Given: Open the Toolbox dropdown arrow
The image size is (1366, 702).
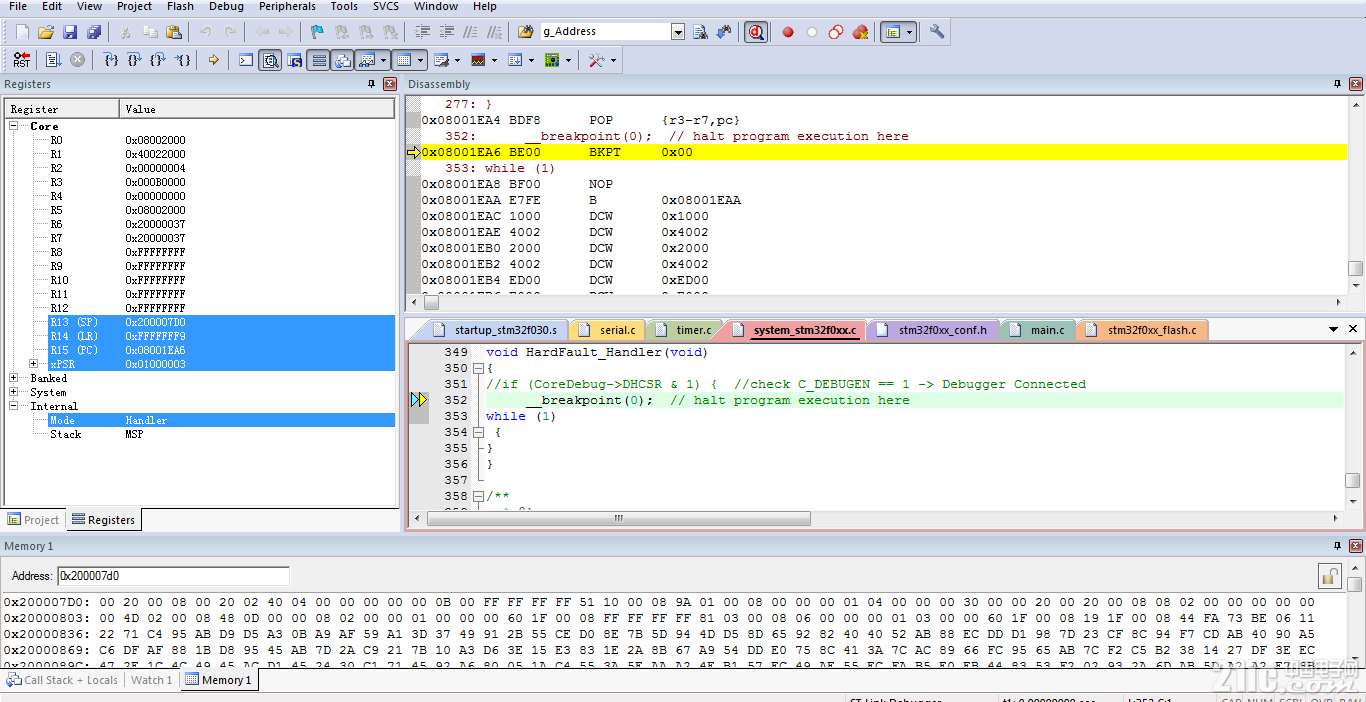Looking at the screenshot, I should click(613, 60).
